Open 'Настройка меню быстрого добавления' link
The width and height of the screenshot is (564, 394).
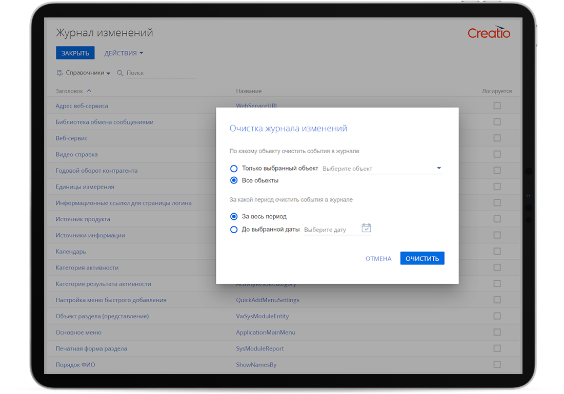pos(111,300)
